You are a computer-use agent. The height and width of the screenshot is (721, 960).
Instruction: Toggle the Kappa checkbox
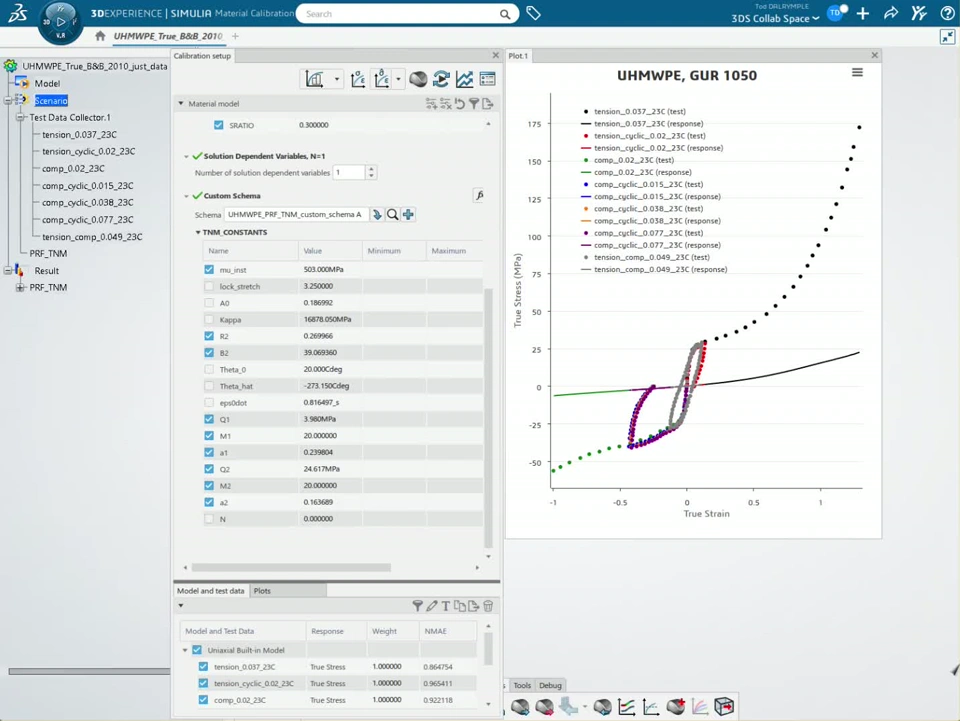[x=209, y=319]
